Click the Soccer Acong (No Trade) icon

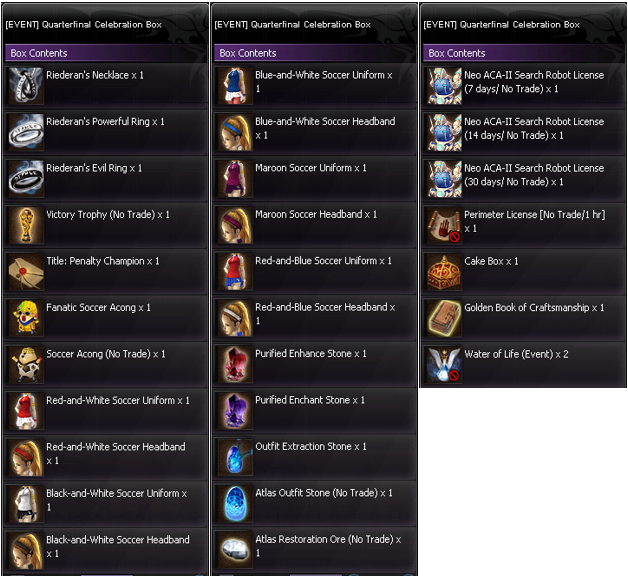pyautogui.click(x=26, y=365)
